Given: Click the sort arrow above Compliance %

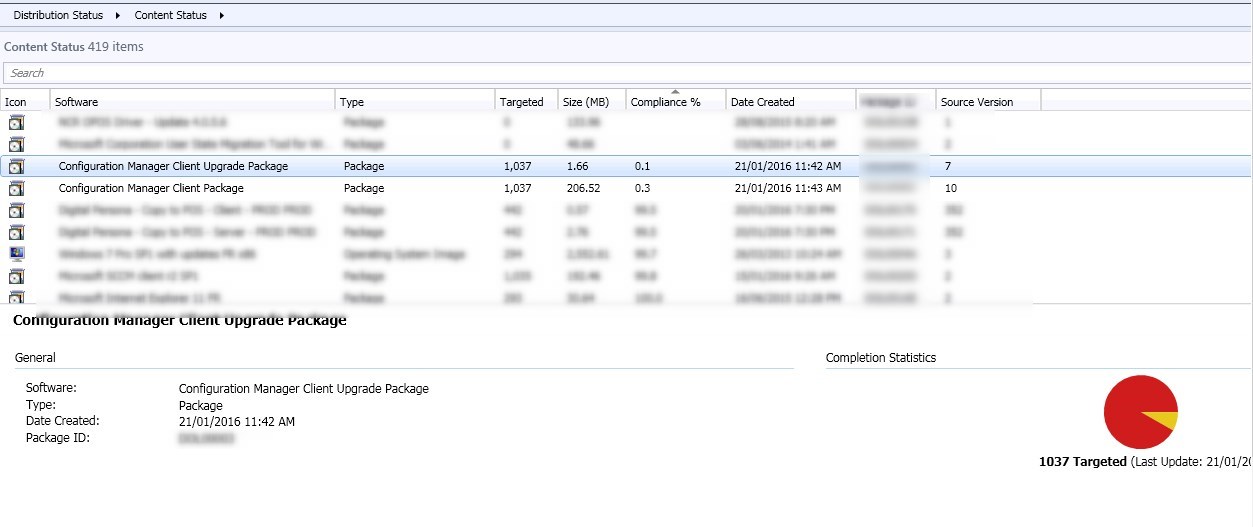Looking at the screenshot, I should tap(676, 92).
